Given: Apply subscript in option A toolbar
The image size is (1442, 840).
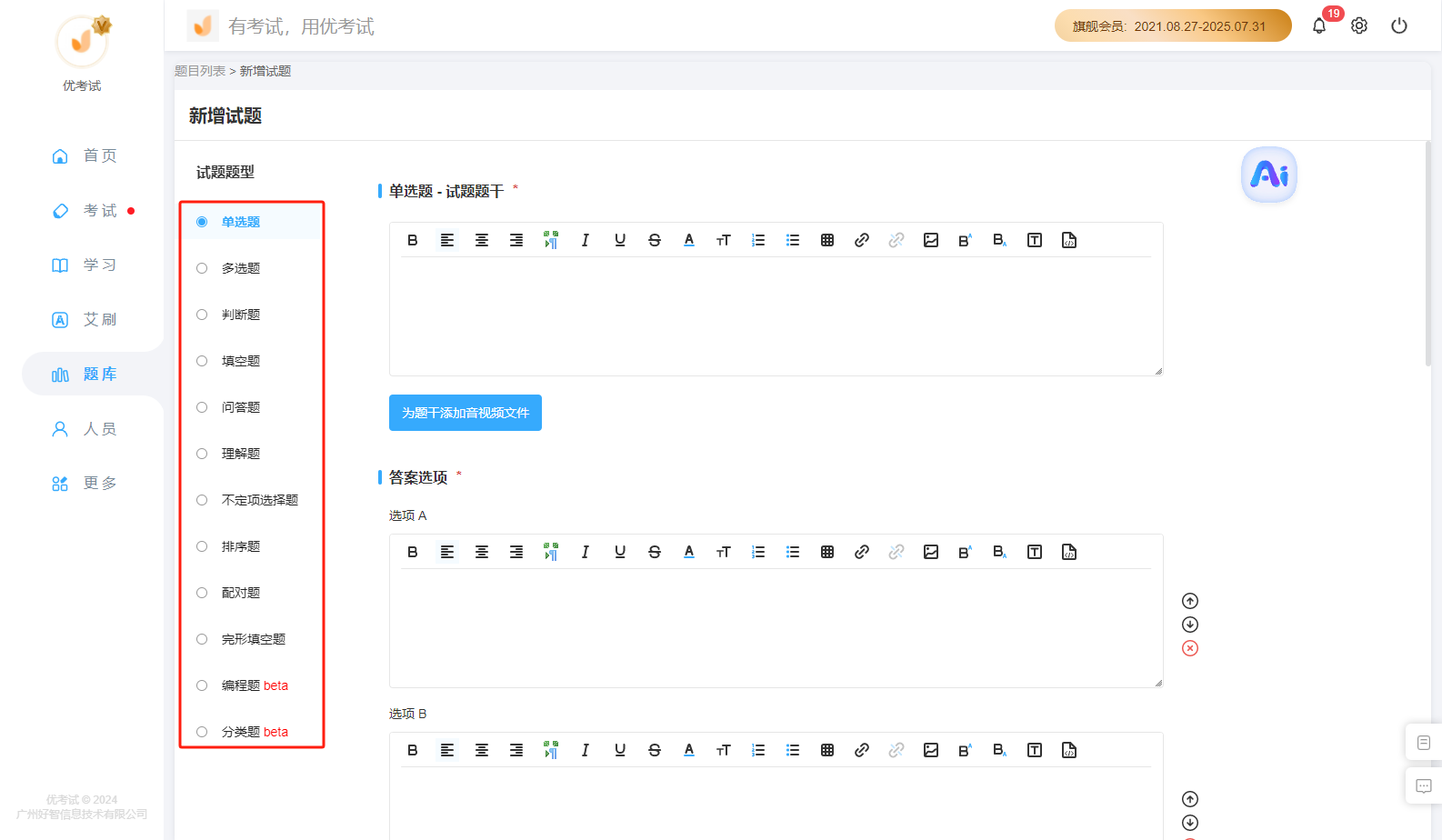Looking at the screenshot, I should coord(1000,552).
